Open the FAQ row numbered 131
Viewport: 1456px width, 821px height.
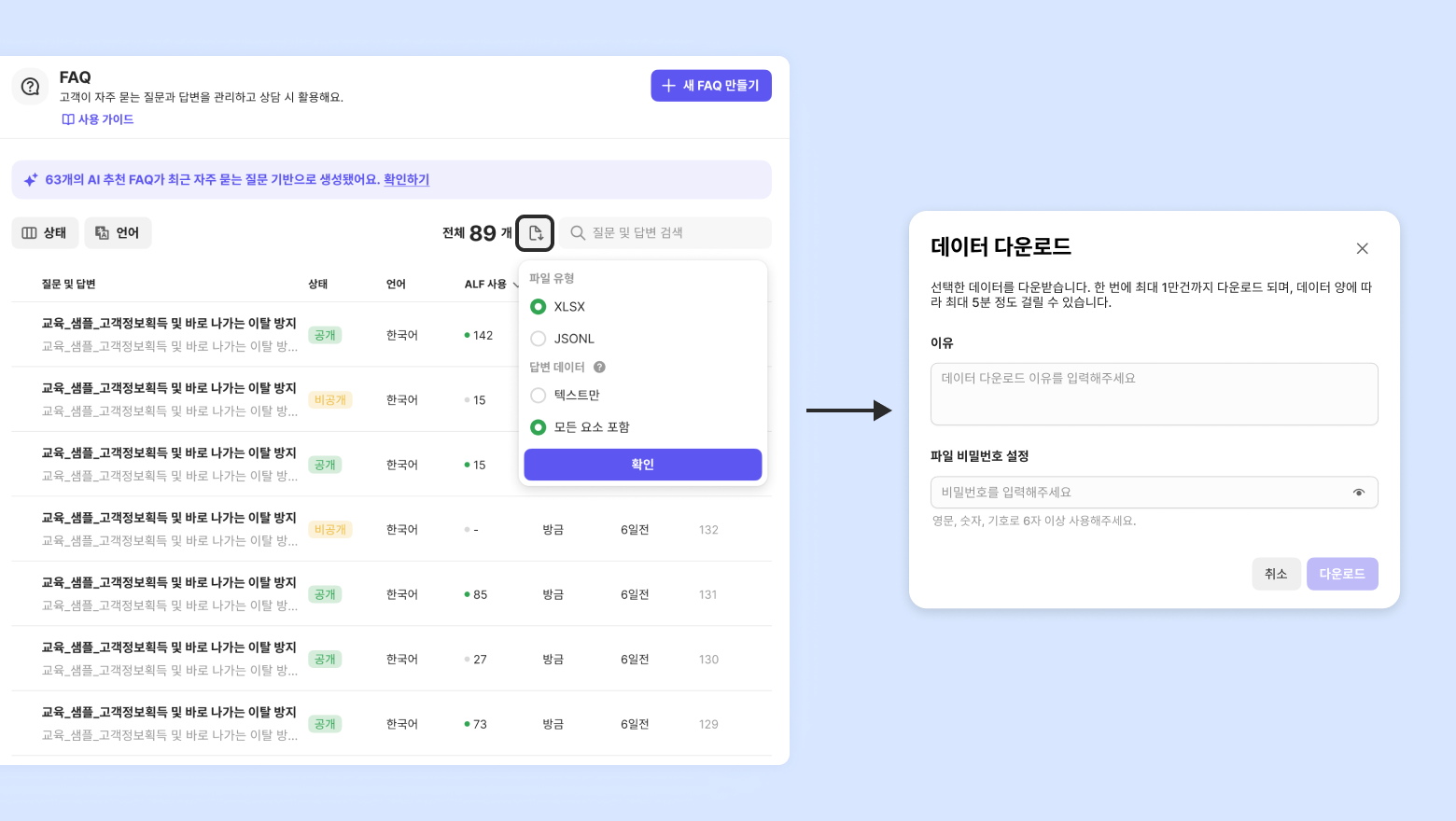391,594
